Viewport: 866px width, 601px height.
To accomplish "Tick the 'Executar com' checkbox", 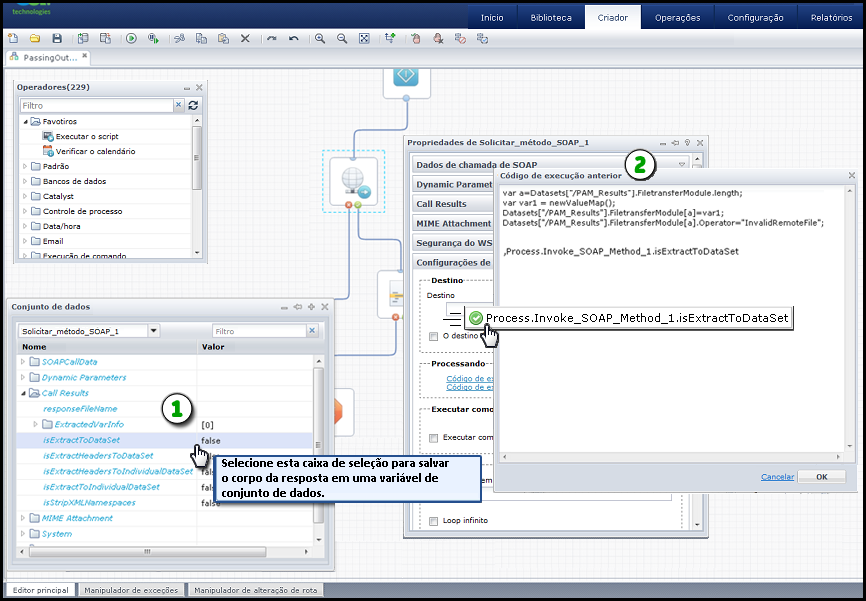I will click(x=433, y=437).
